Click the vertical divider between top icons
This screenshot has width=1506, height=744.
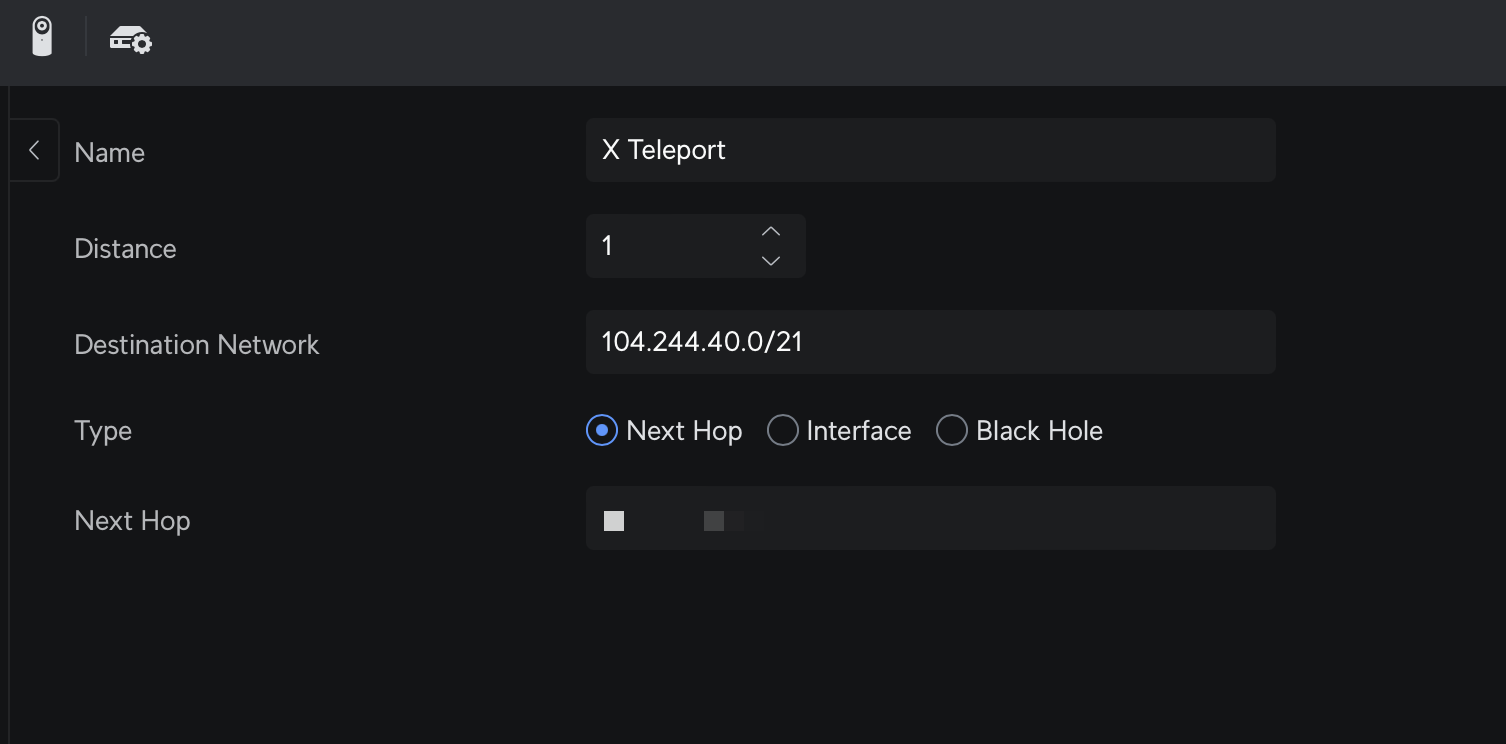(x=86, y=37)
